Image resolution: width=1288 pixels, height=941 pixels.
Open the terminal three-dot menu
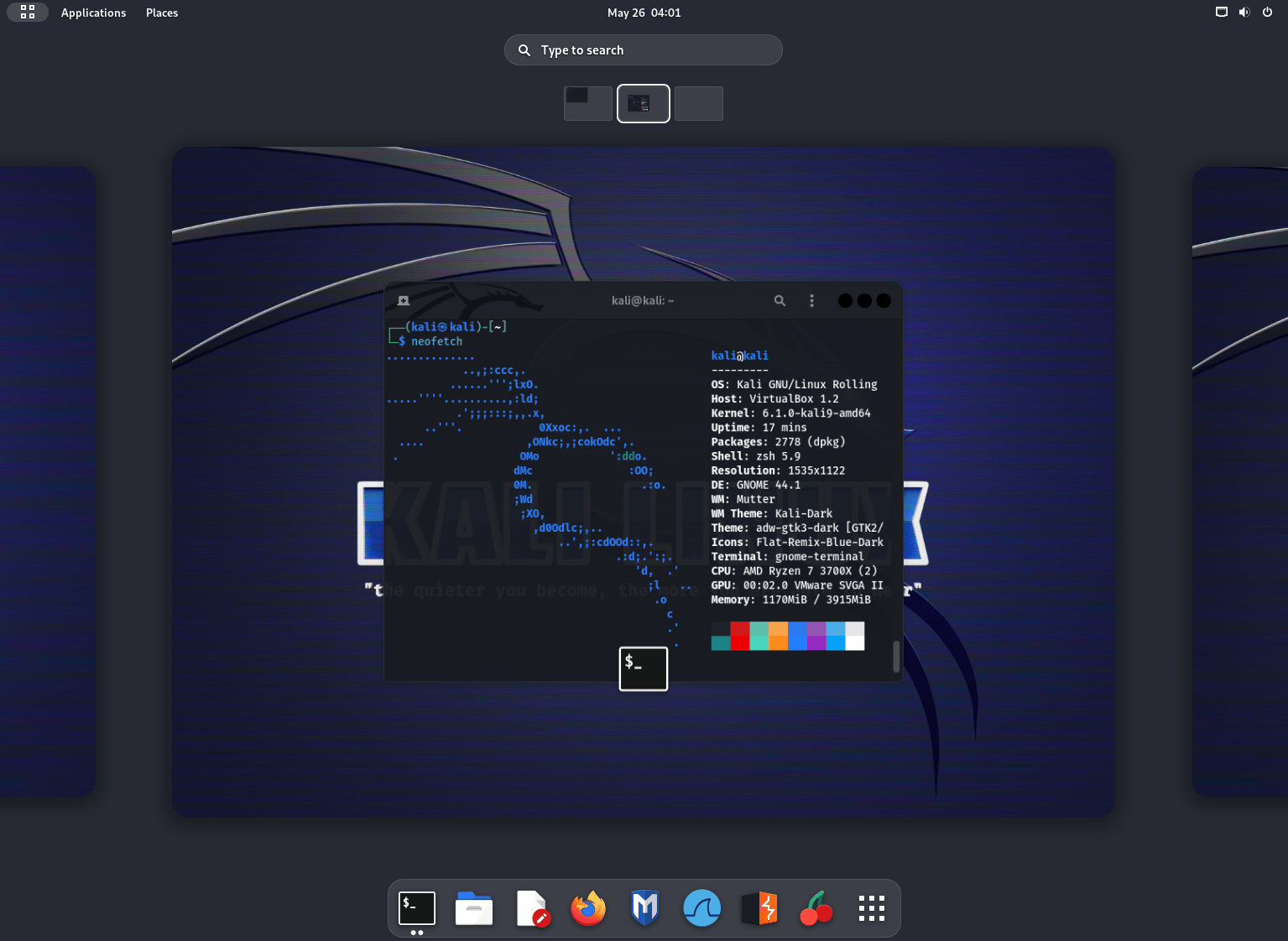coord(811,300)
